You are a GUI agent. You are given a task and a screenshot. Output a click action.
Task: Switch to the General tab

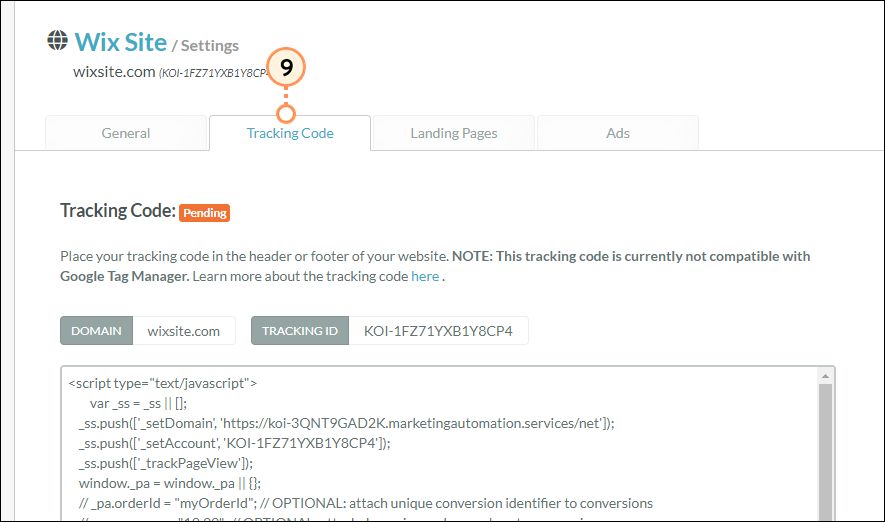126,133
